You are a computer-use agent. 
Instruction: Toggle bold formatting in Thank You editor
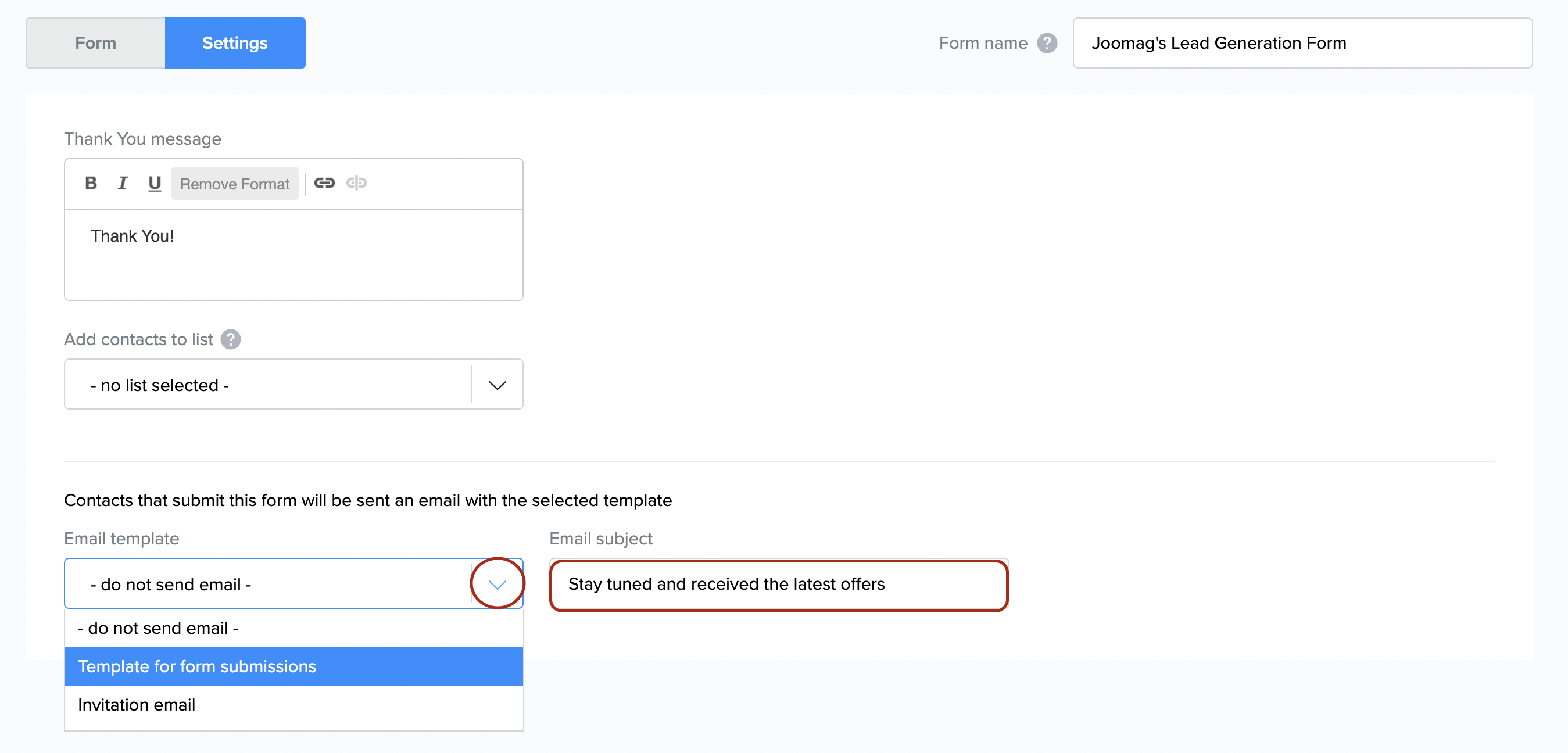(x=91, y=183)
